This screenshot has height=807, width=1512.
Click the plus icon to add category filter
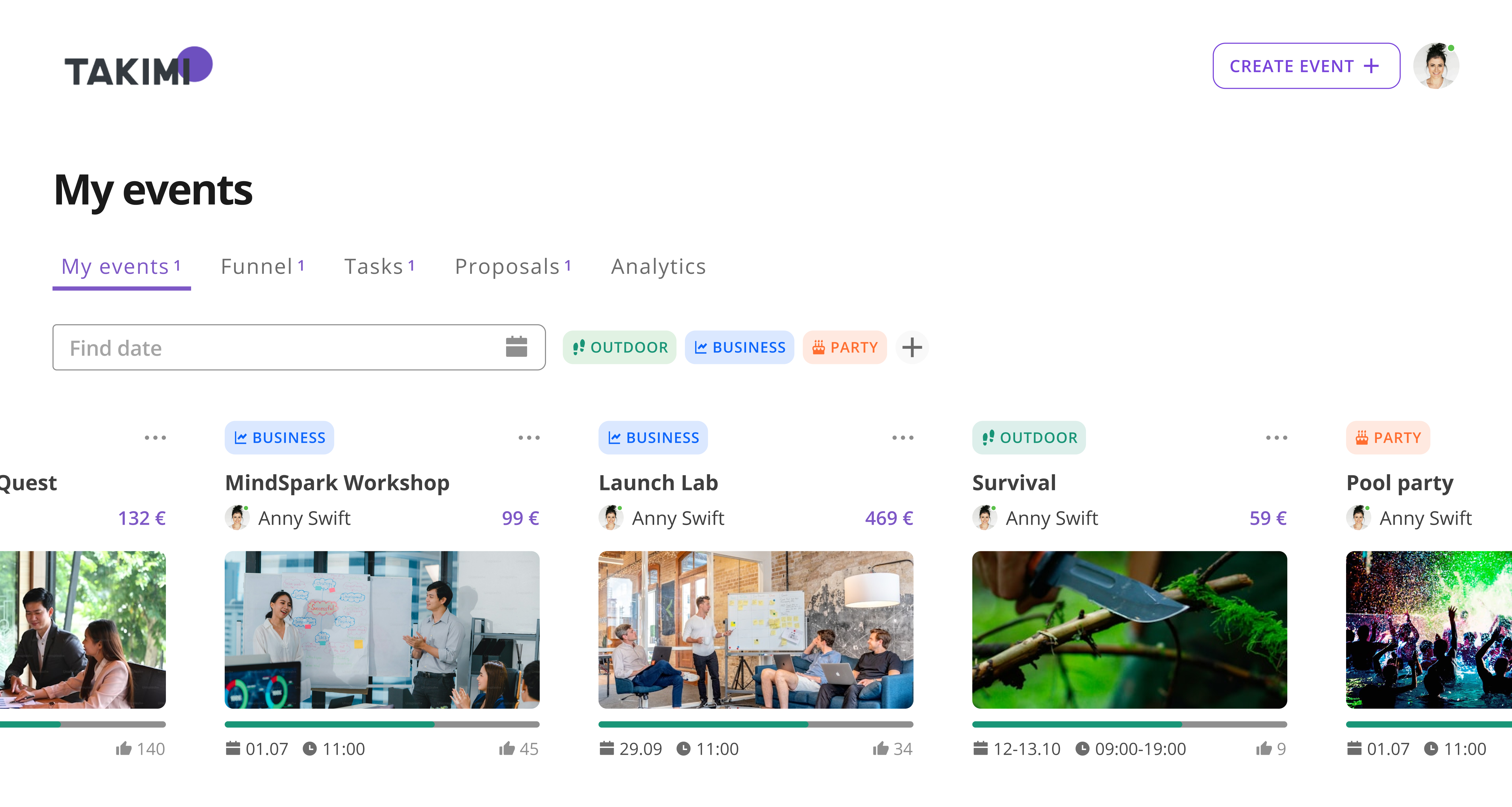click(x=912, y=347)
